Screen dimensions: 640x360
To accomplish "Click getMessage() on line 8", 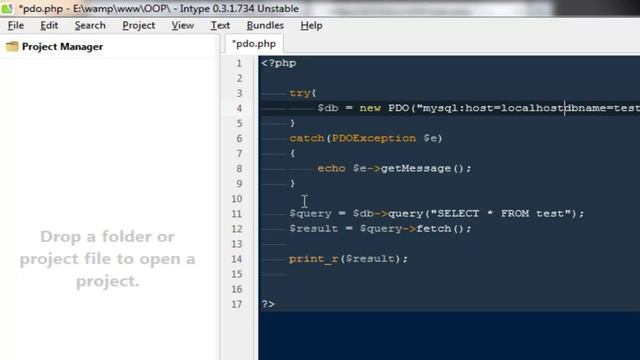I will coord(422,169).
